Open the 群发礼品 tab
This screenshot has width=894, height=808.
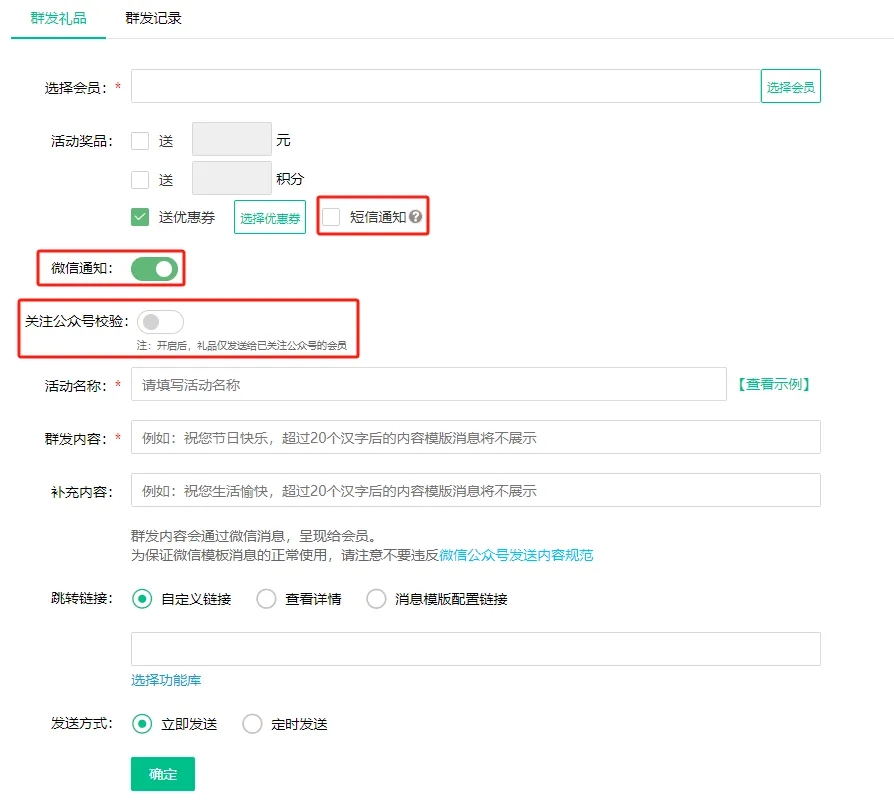point(58,18)
